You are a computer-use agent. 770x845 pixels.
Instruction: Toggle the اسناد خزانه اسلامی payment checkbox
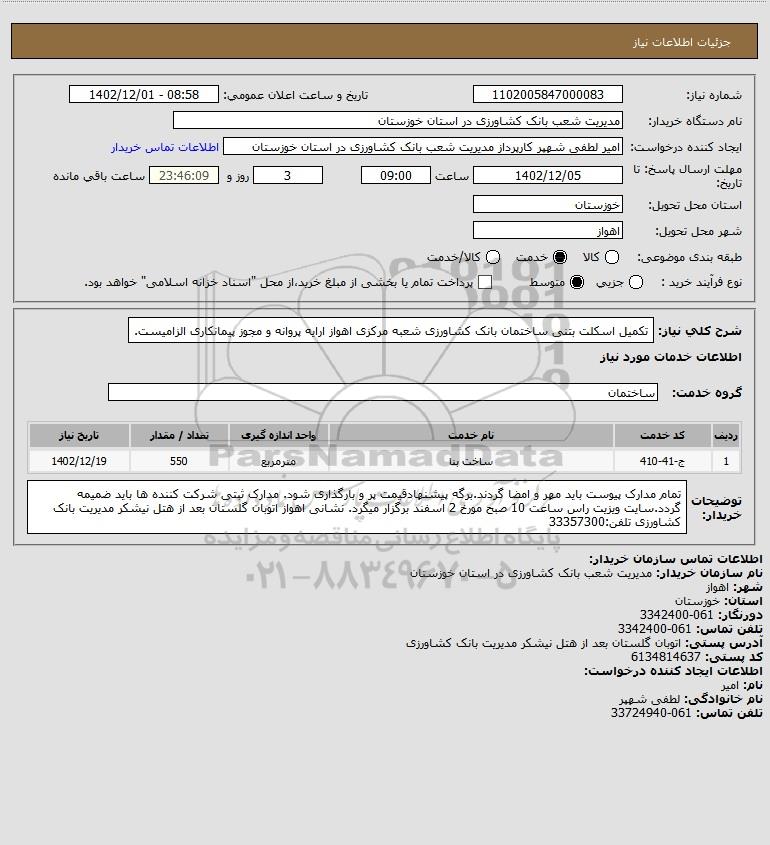tap(485, 282)
